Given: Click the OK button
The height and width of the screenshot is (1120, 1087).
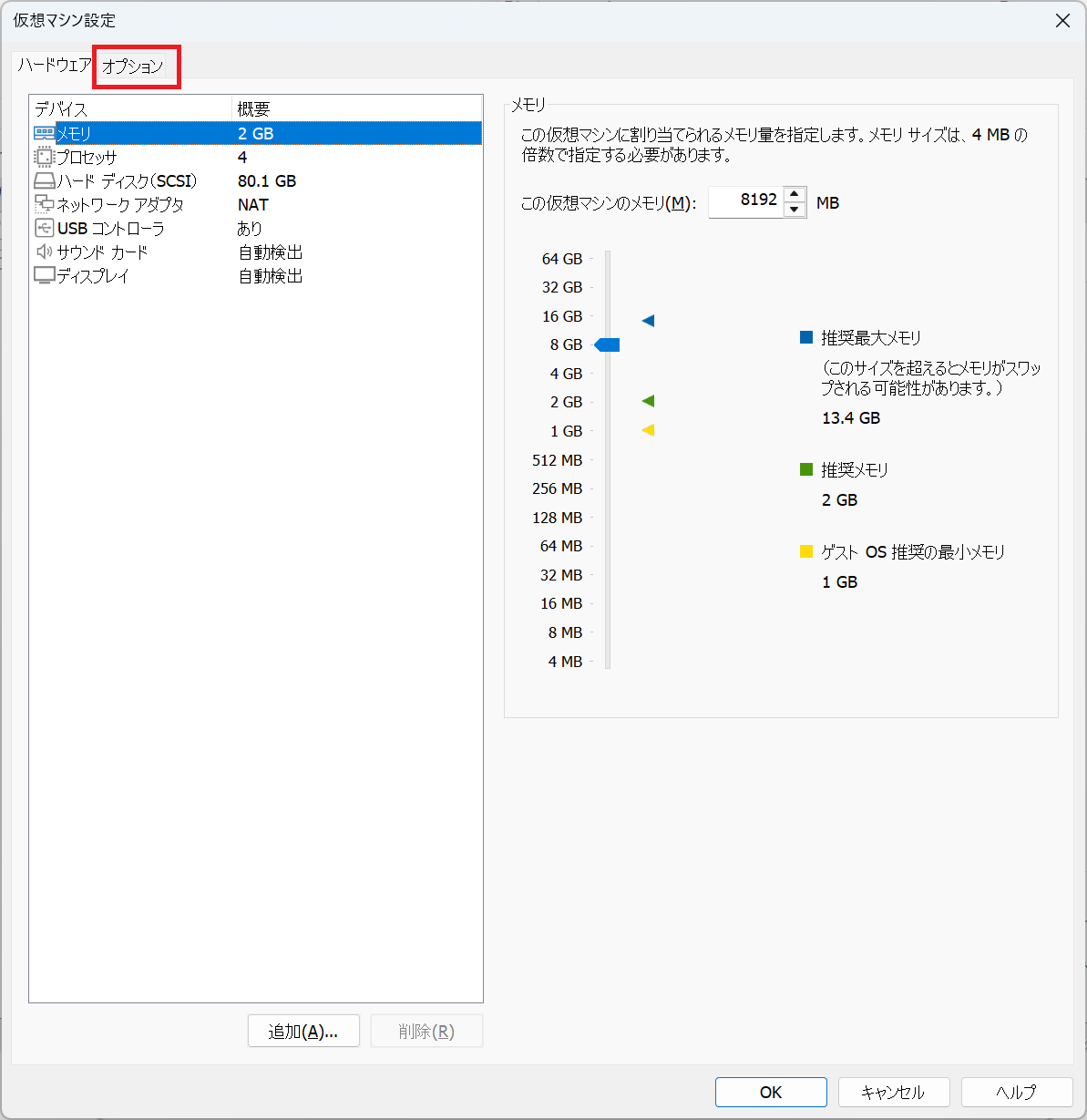Looking at the screenshot, I should [771, 1092].
